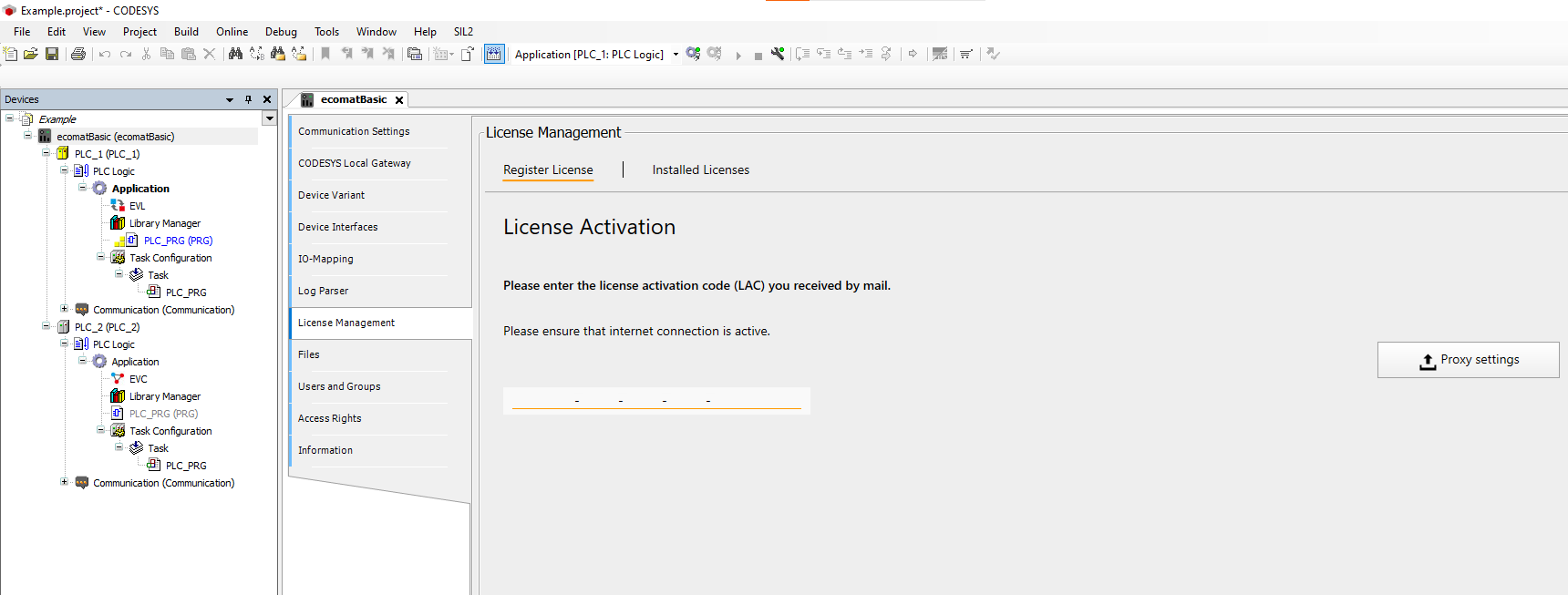Viewport: 1568px width, 595px height.
Task: Toggle bookmark with the flag icon
Action: (x=325, y=54)
